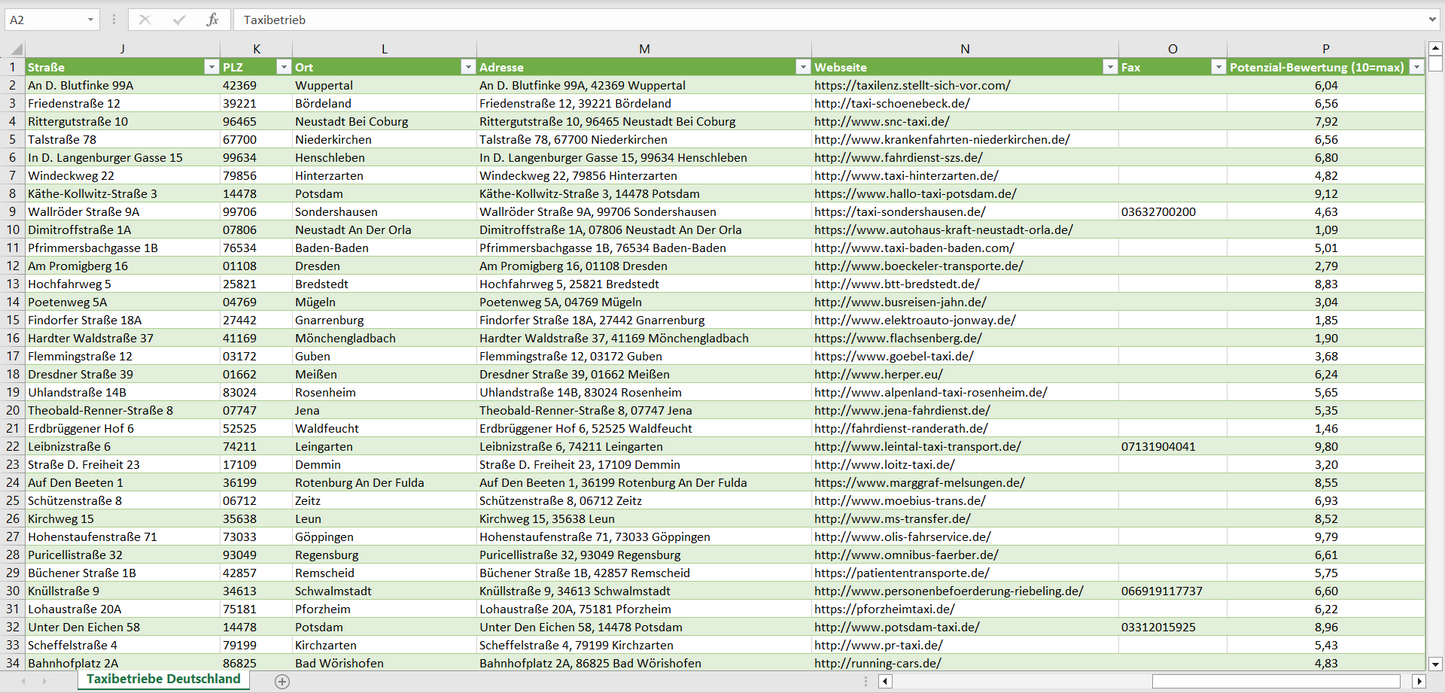Image resolution: width=1445 pixels, height=693 pixels.
Task: Select the Taxibetriebe Deutschland sheet tab
Action: (x=163, y=679)
